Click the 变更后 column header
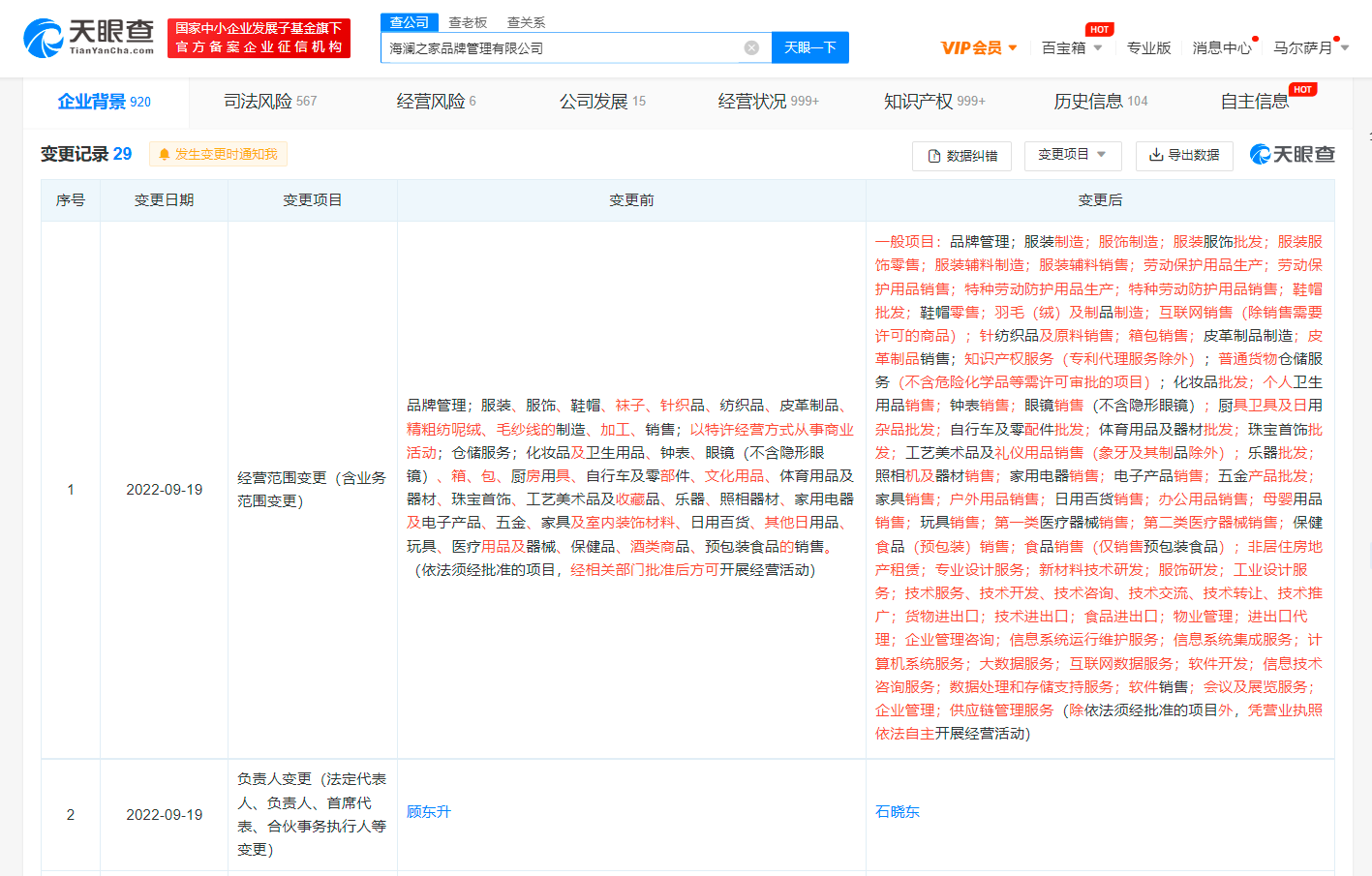 (1101, 200)
